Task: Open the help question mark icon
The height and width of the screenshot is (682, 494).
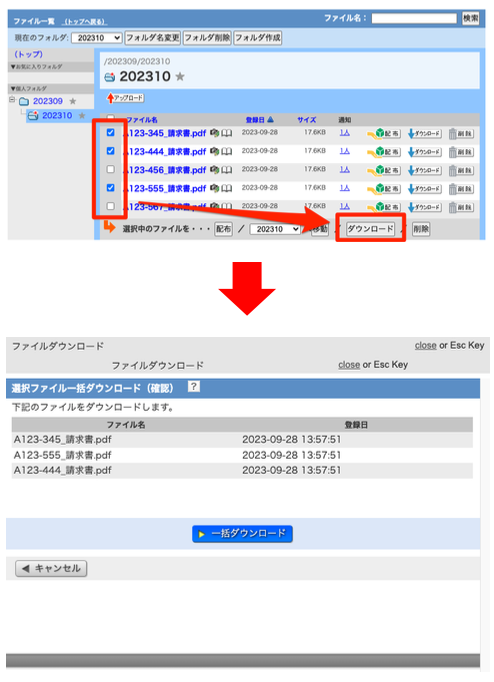Action: pos(194,386)
